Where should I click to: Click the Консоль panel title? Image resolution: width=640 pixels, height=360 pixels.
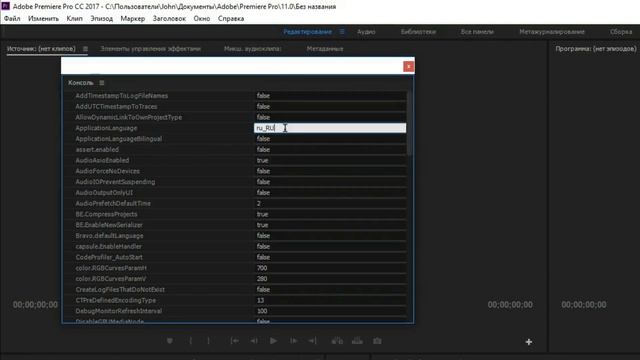(x=81, y=83)
